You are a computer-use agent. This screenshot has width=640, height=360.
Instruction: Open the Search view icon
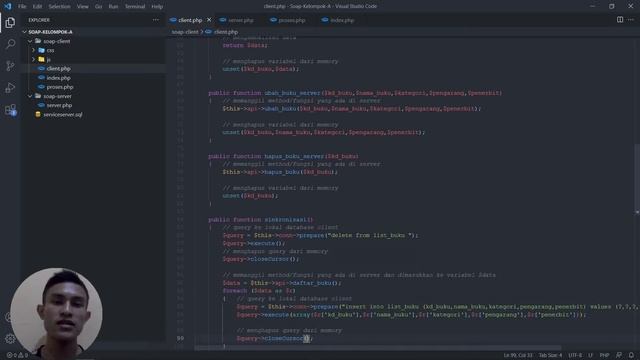(x=10, y=44)
